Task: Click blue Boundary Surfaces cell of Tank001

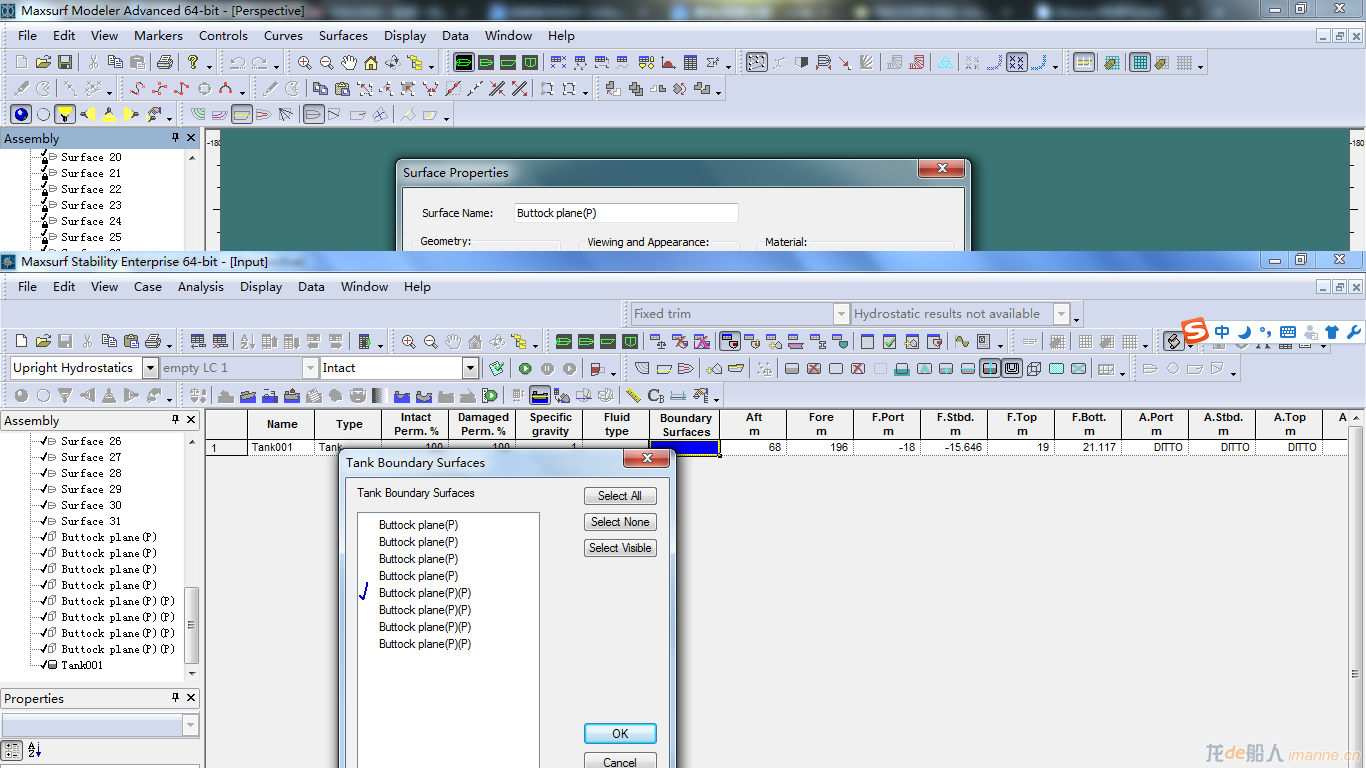Action: pos(685,448)
